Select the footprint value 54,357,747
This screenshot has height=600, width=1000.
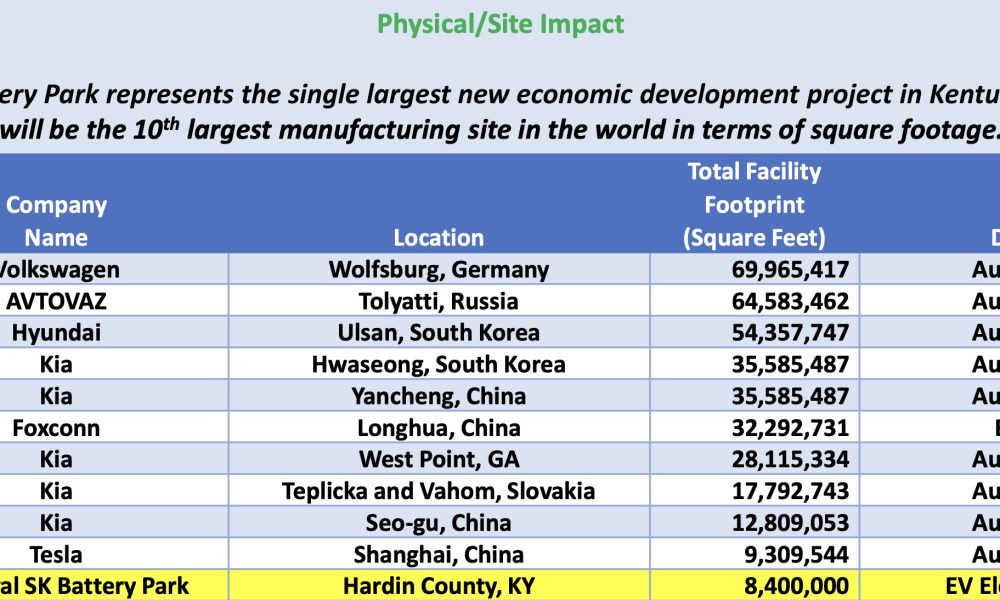pyautogui.click(x=754, y=332)
